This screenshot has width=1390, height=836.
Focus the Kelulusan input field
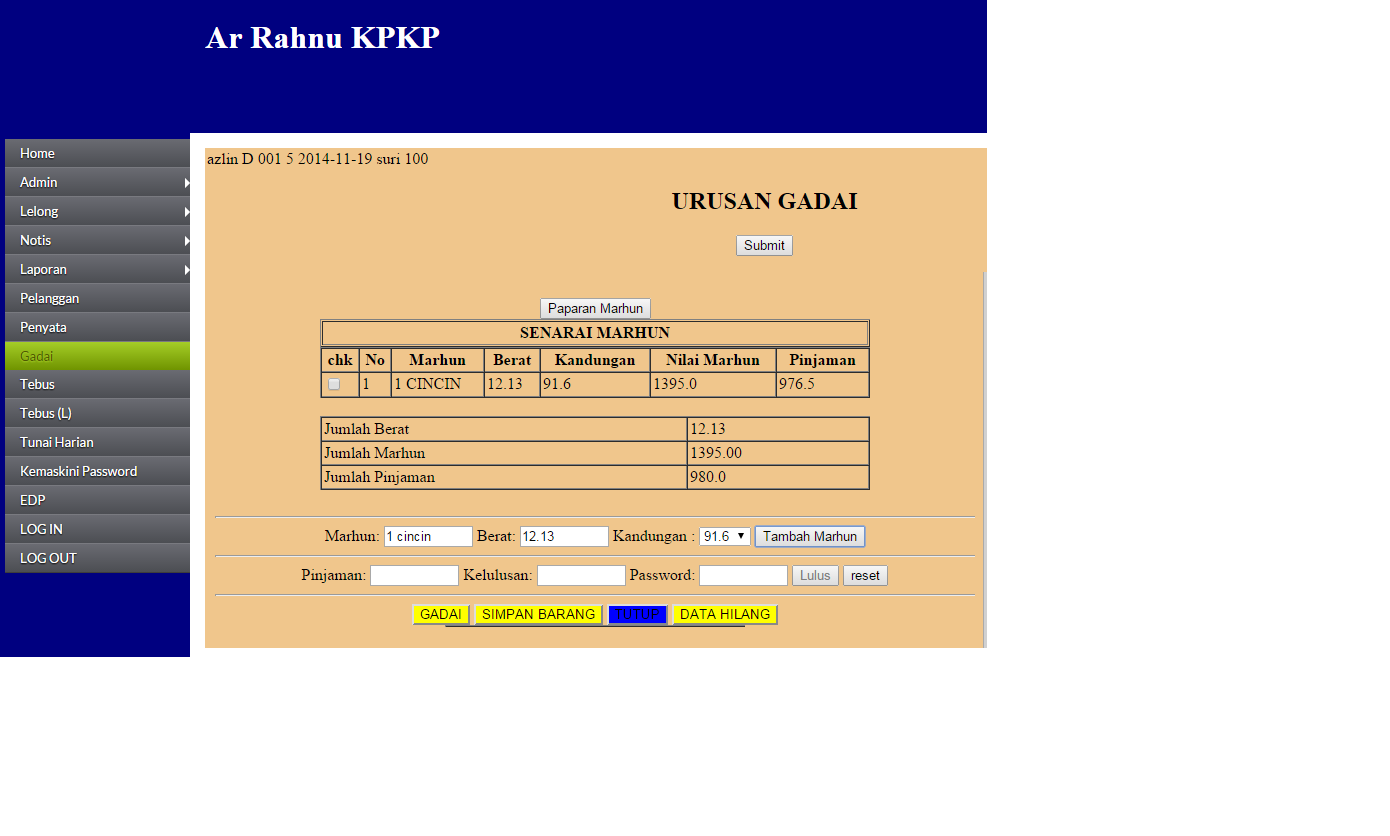[x=581, y=575]
